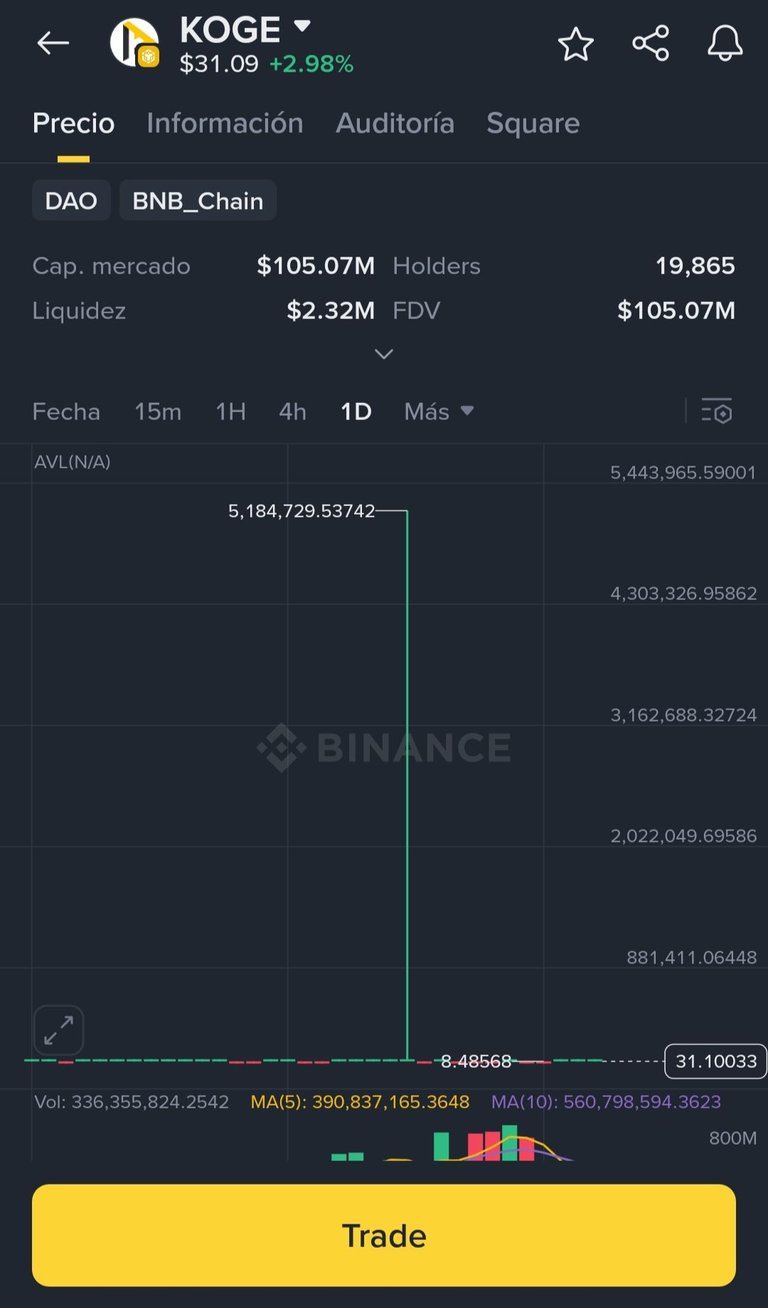Tap the yellow Trade button

(x=384, y=1235)
